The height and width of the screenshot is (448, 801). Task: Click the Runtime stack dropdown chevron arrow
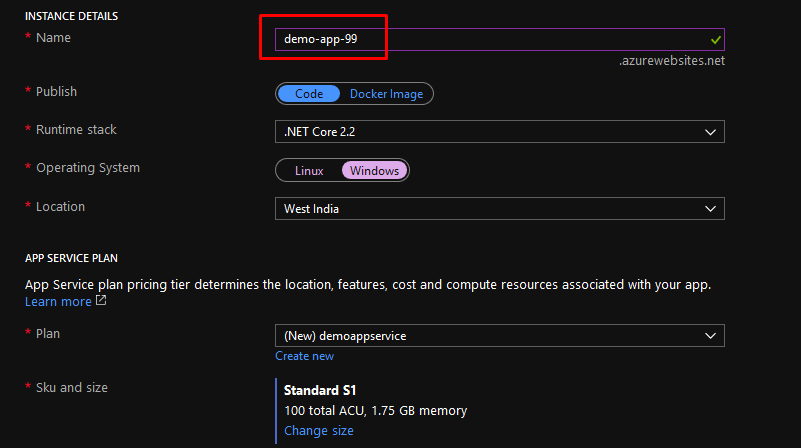pyautogui.click(x=710, y=132)
